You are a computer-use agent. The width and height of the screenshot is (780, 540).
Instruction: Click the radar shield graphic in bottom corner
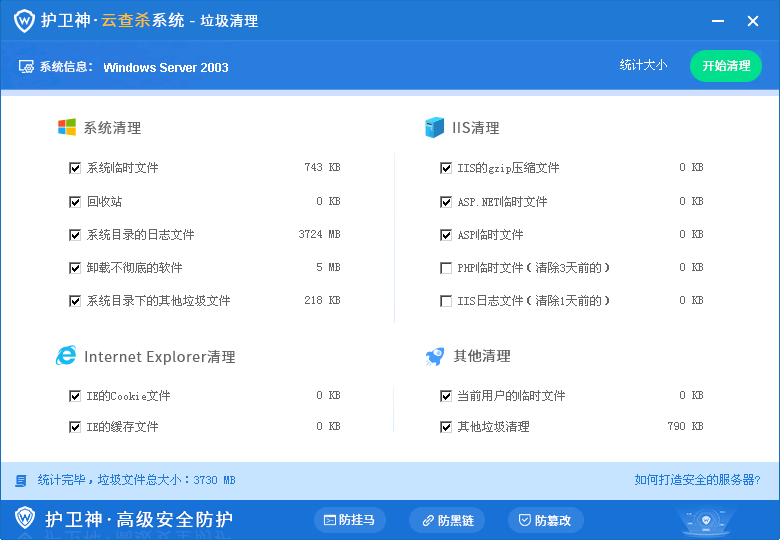click(x=706, y=521)
